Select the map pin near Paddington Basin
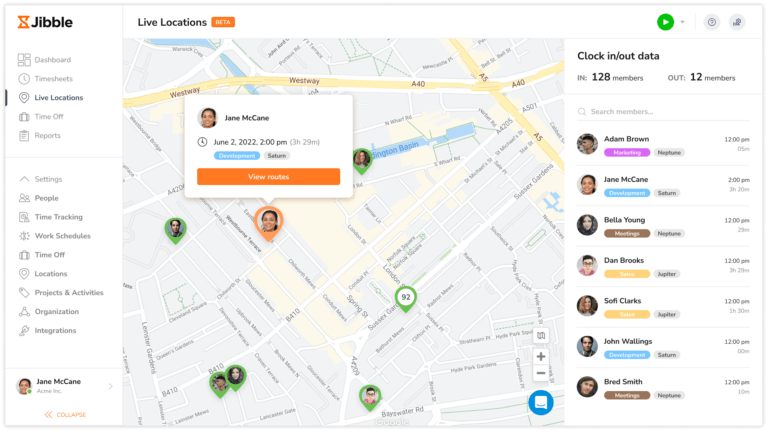Screen dimensions: 768x431 point(362,161)
